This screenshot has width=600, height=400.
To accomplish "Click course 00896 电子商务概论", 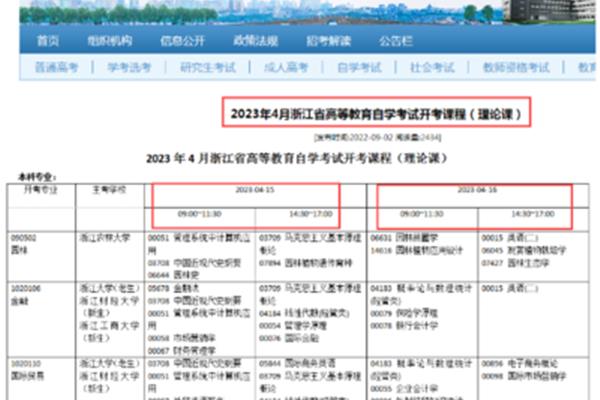I will click(x=519, y=363).
